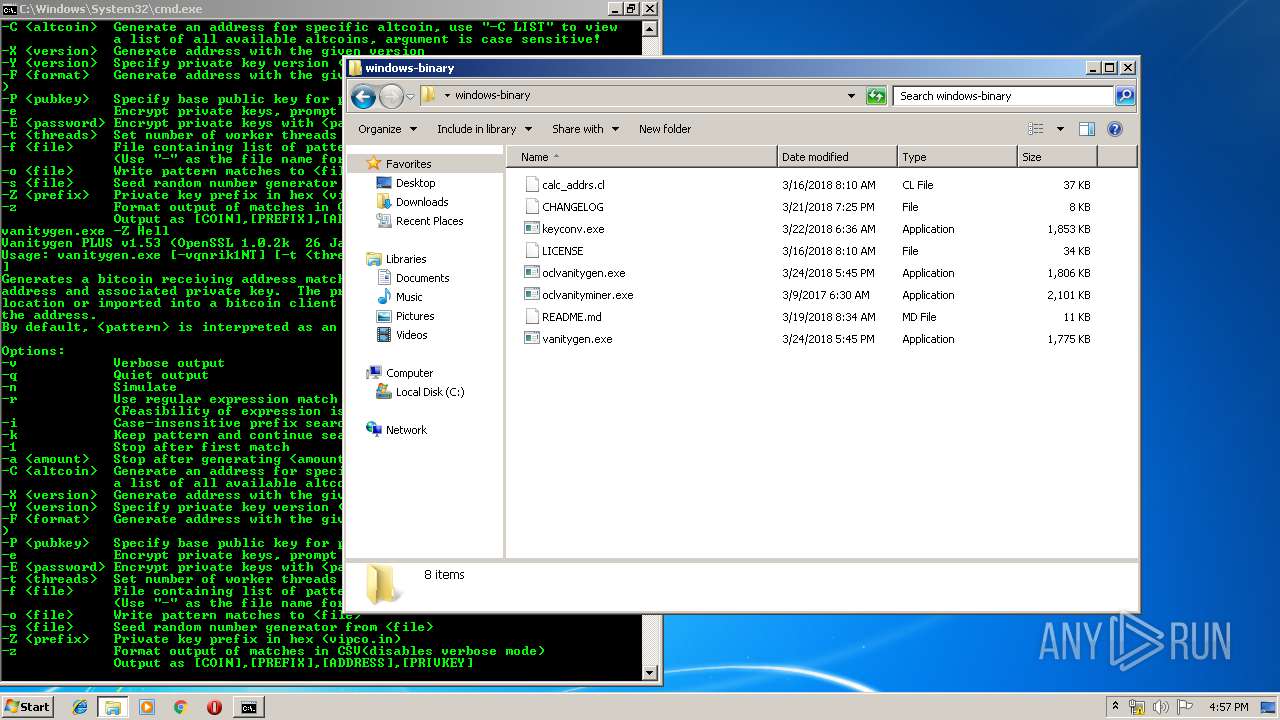The height and width of the screenshot is (720, 1280).
Task: Toggle the preview pane icon
Action: (1087, 129)
